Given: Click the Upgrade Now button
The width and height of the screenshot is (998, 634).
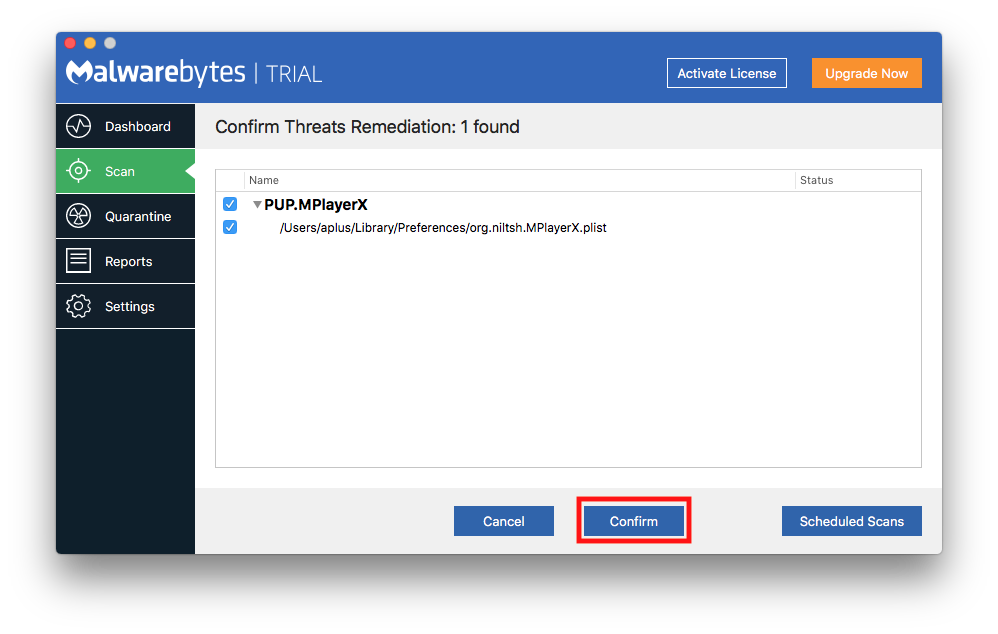Looking at the screenshot, I should click(x=866, y=73).
